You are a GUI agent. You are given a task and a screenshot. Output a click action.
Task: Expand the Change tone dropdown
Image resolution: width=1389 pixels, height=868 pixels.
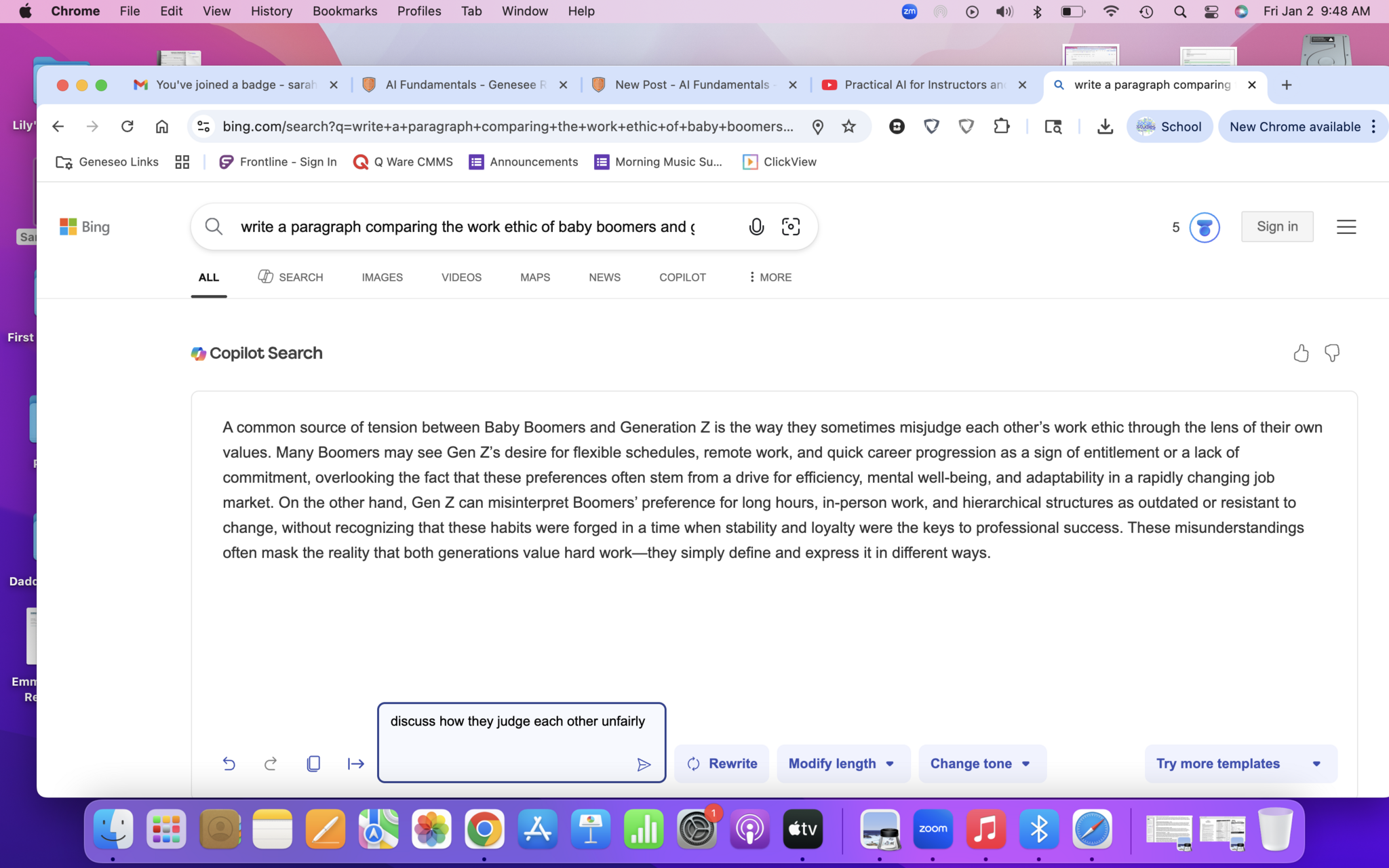(x=981, y=764)
